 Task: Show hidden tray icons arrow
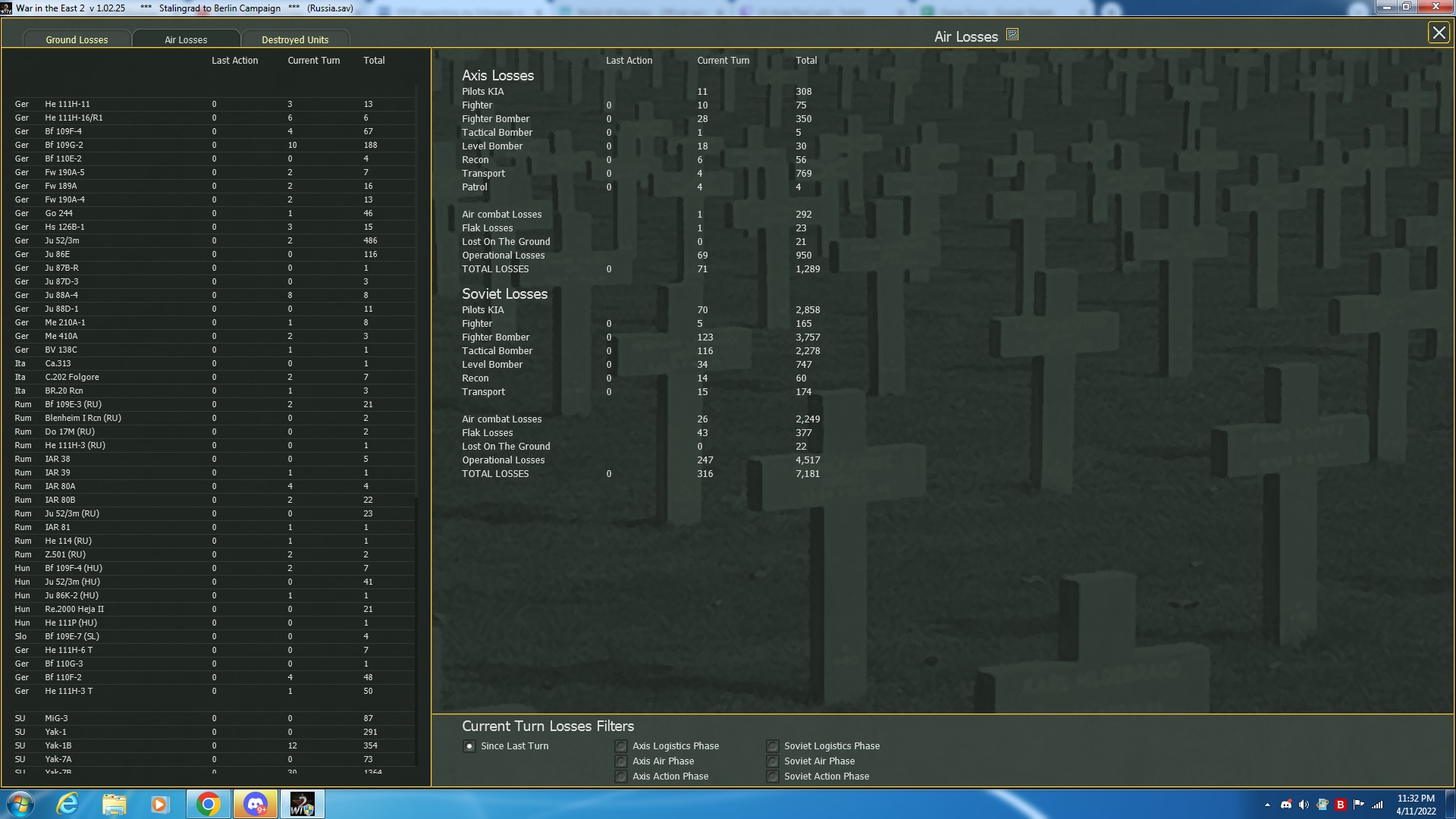point(1267,805)
